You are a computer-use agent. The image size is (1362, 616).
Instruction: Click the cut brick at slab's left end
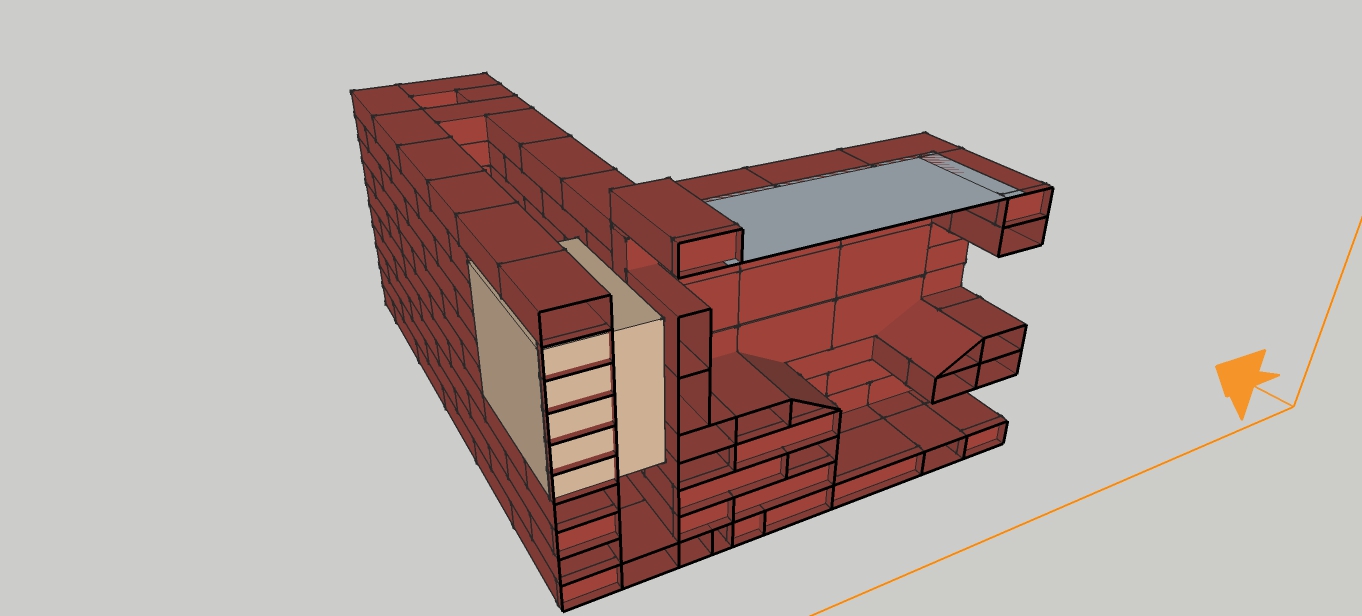click(x=708, y=252)
